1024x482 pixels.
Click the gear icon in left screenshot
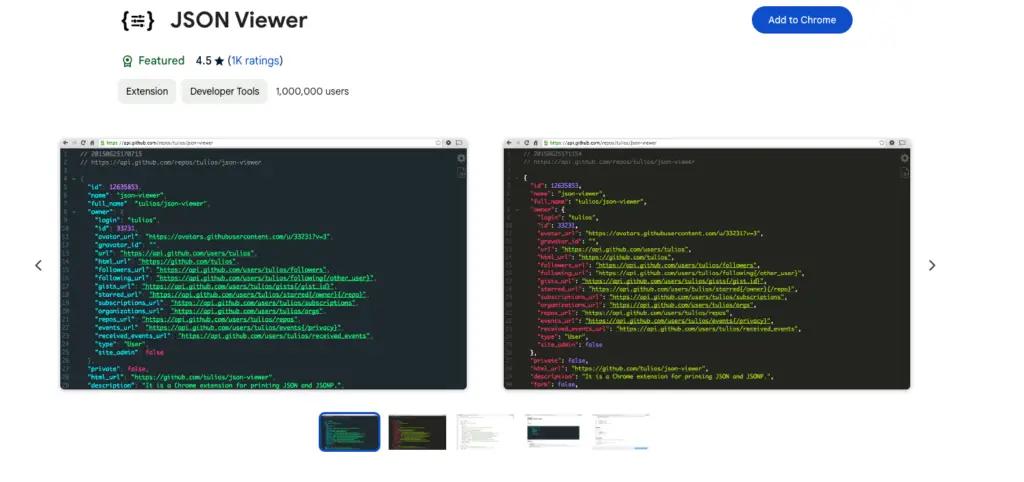point(461,158)
